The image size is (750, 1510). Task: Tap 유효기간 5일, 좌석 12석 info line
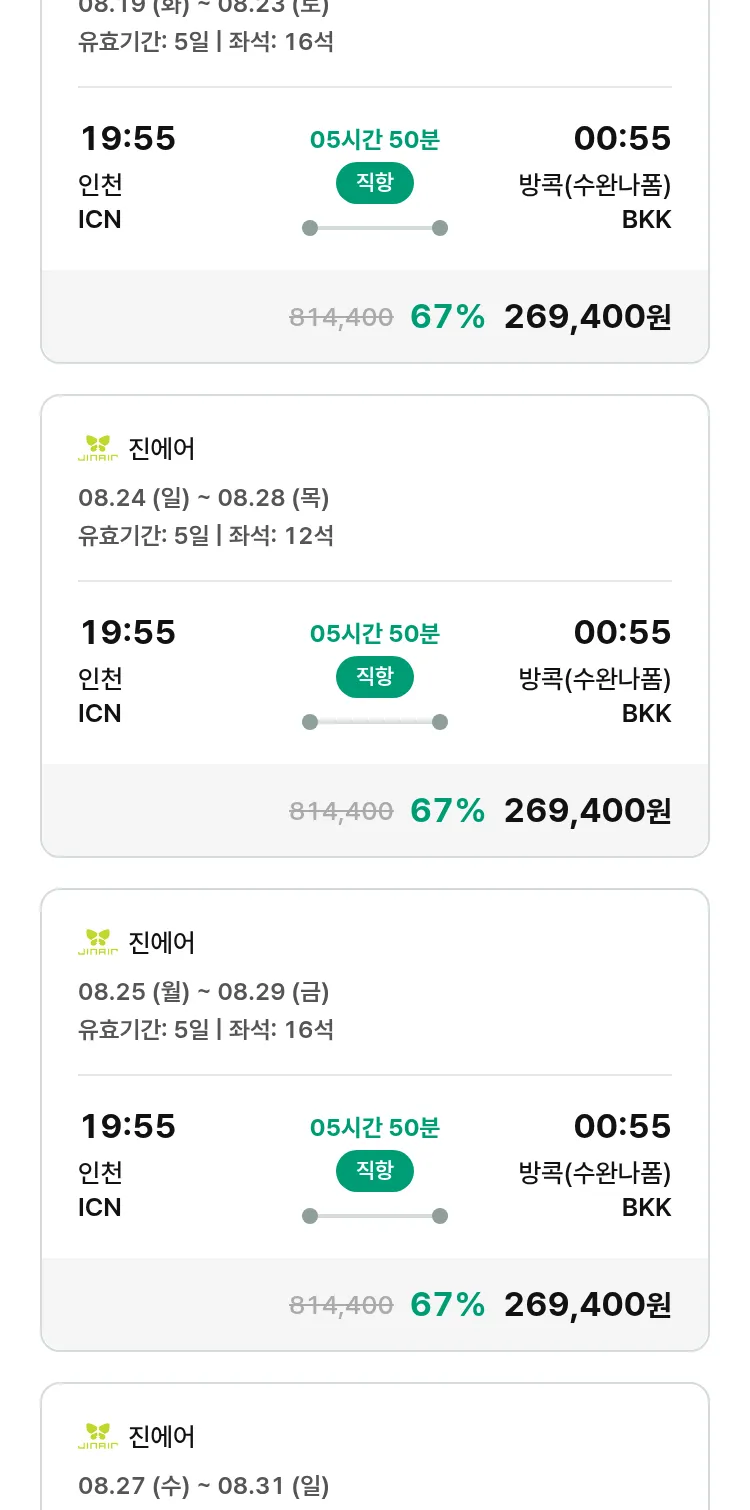(206, 535)
